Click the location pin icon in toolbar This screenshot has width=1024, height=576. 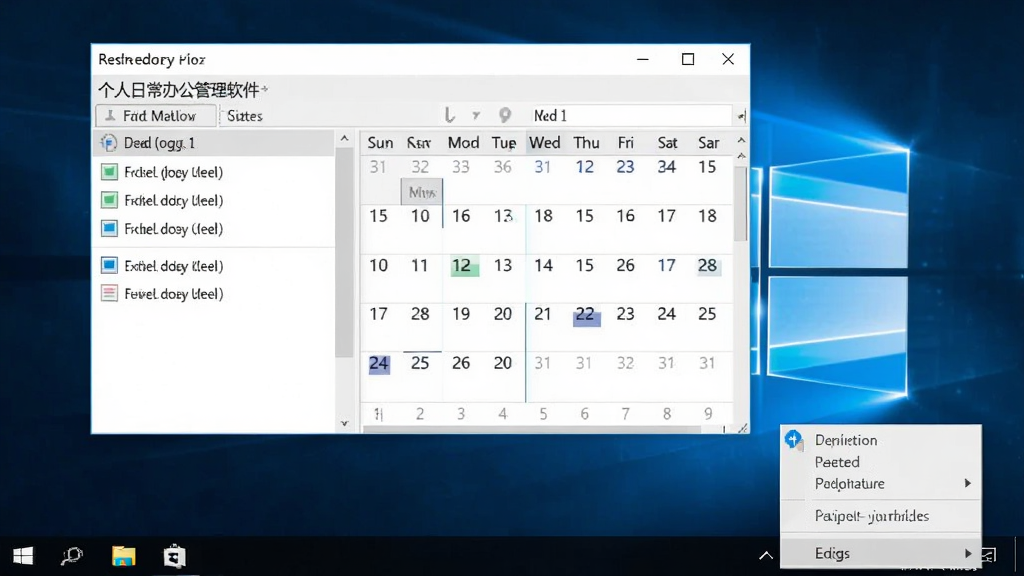point(505,115)
